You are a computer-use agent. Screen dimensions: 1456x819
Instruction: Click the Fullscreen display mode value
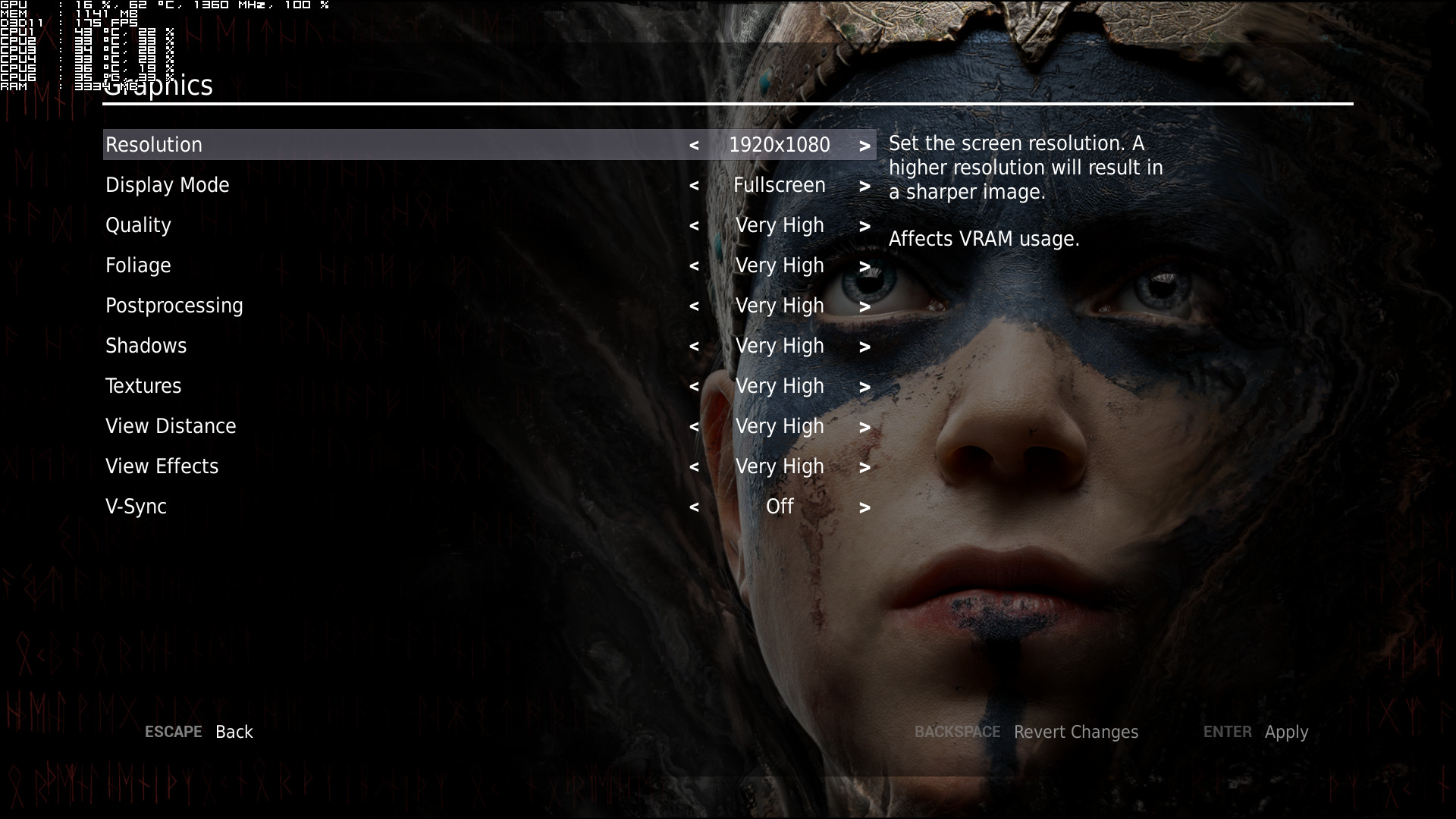(780, 185)
